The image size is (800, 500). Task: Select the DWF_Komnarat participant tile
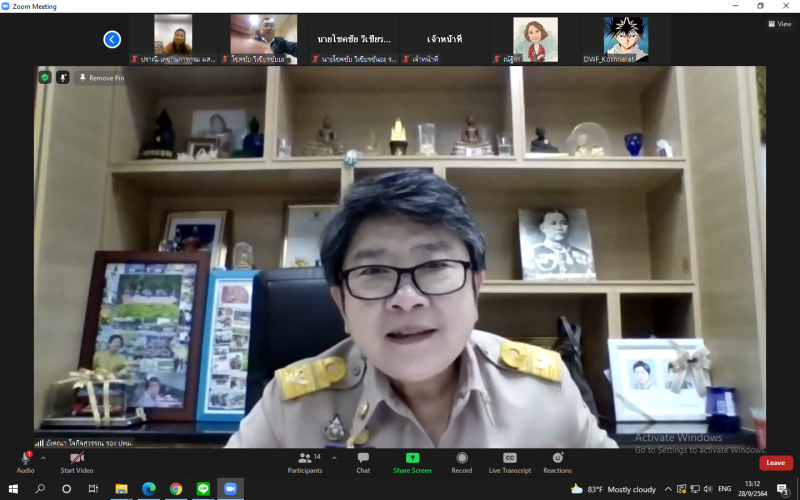626,39
